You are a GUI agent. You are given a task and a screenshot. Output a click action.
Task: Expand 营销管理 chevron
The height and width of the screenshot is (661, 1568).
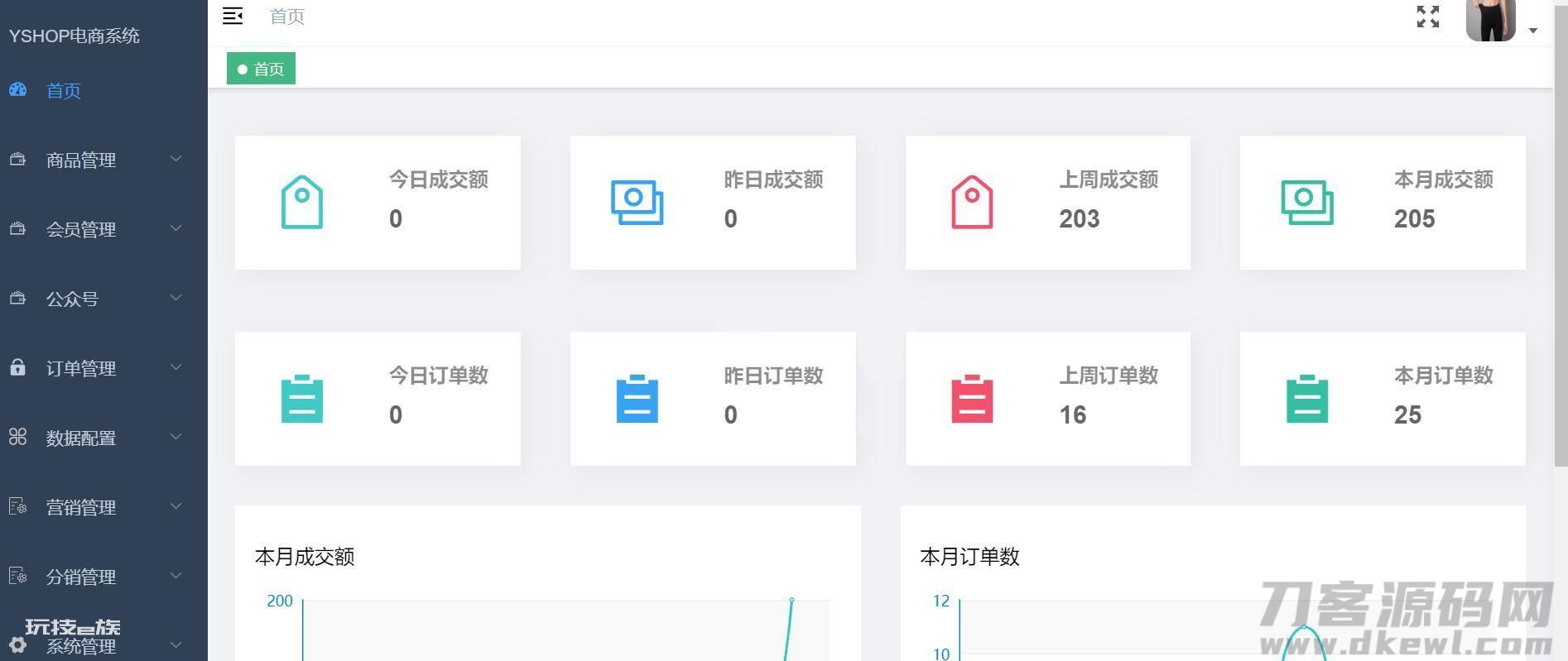coord(176,506)
